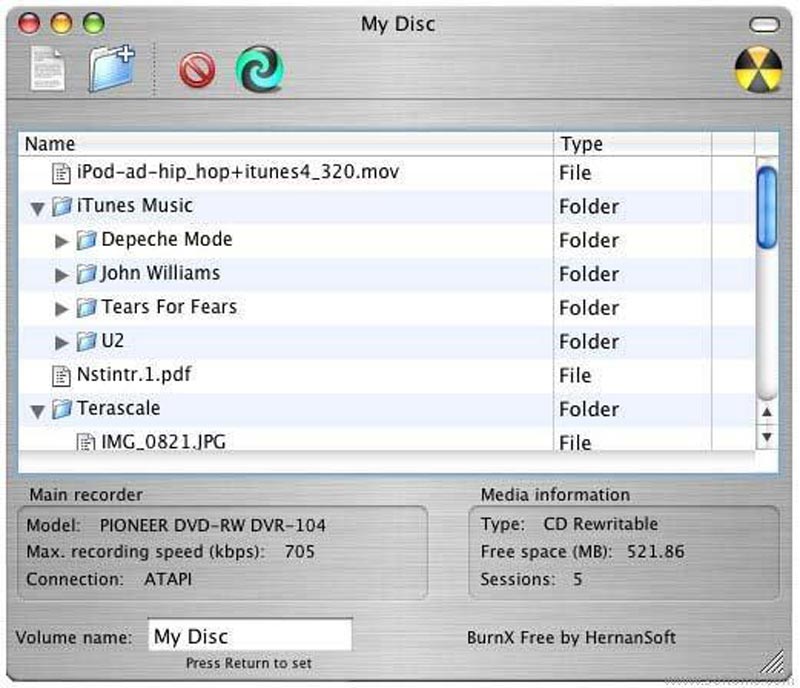The height and width of the screenshot is (688, 800).
Task: Click the Terascale folder icon
Action: coord(64,408)
